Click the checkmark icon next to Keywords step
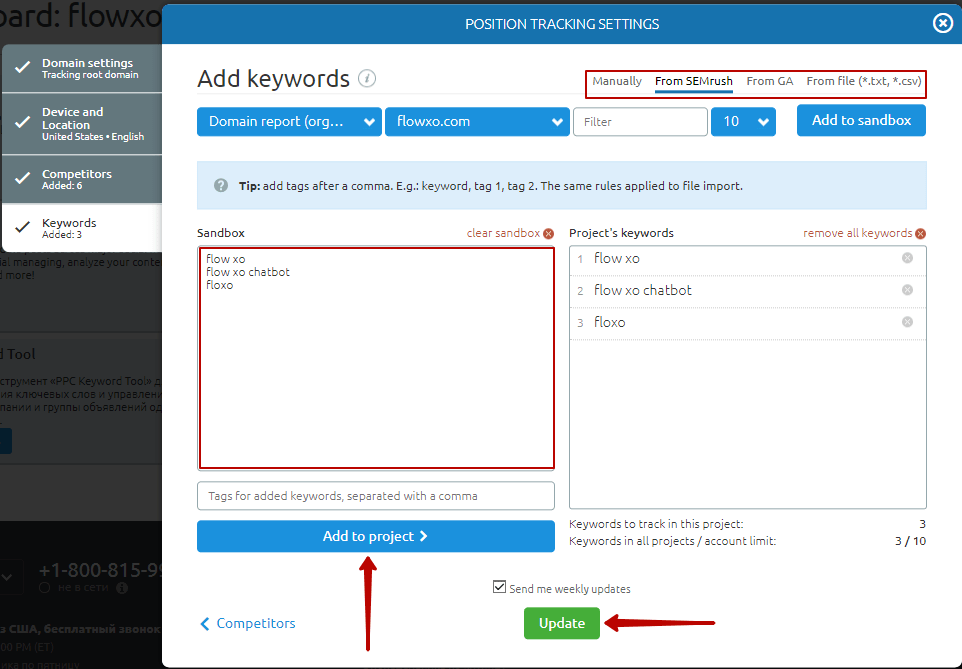Image resolution: width=962 pixels, height=669 pixels. (23, 227)
